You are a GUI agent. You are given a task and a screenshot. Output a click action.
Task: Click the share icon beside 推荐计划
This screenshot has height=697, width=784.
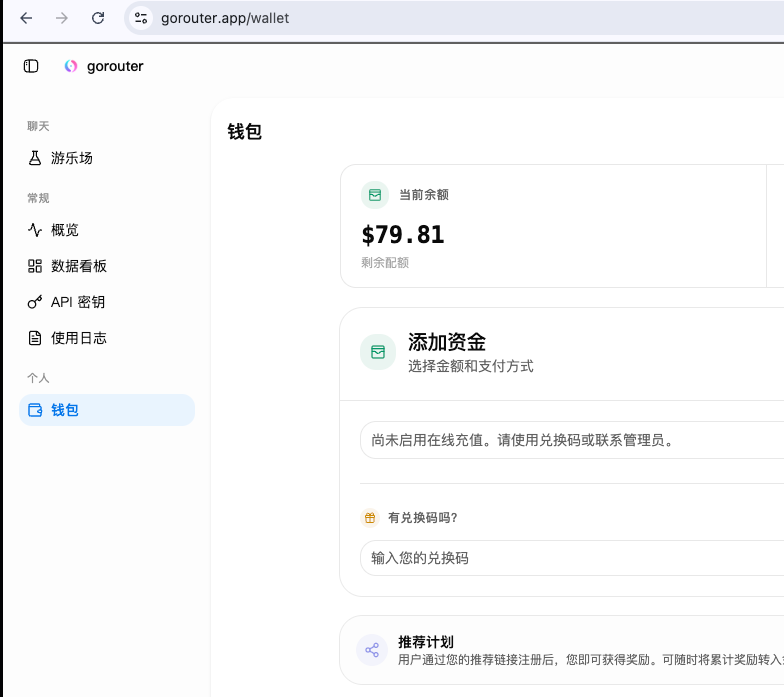[x=372, y=650]
